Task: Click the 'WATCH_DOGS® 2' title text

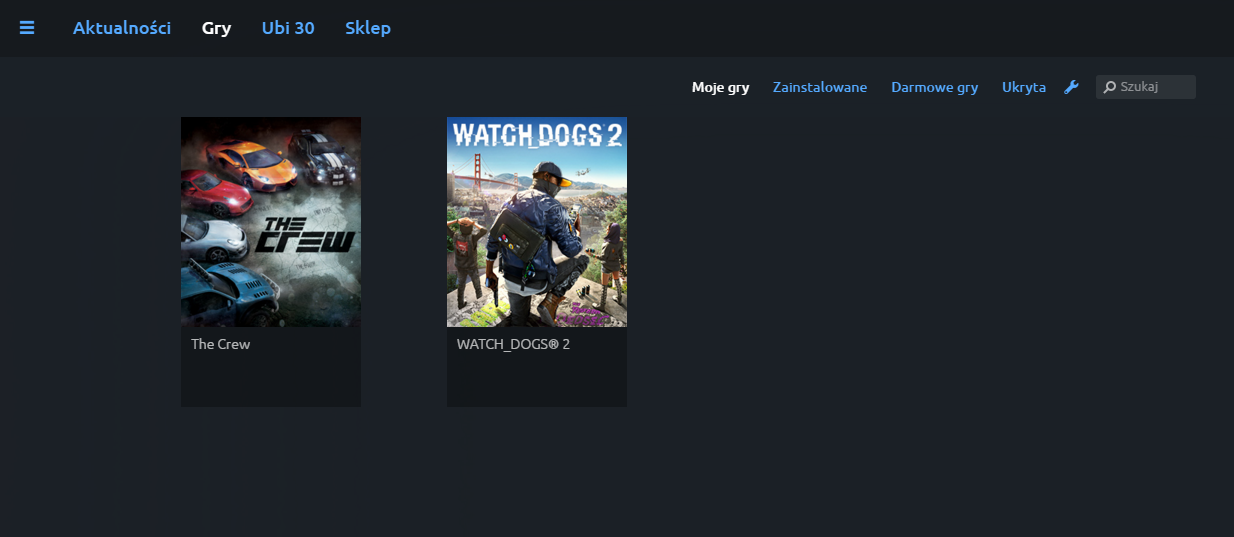Action: pyautogui.click(x=513, y=344)
